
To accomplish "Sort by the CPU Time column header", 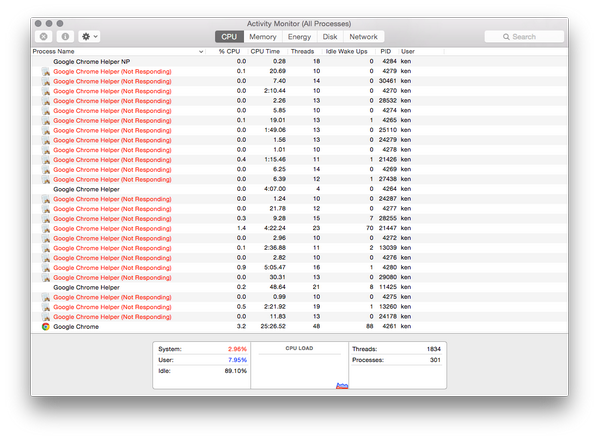I will click(265, 51).
